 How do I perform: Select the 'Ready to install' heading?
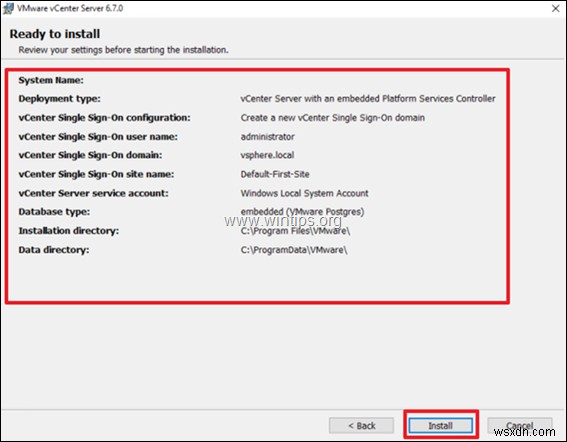click(x=55, y=34)
